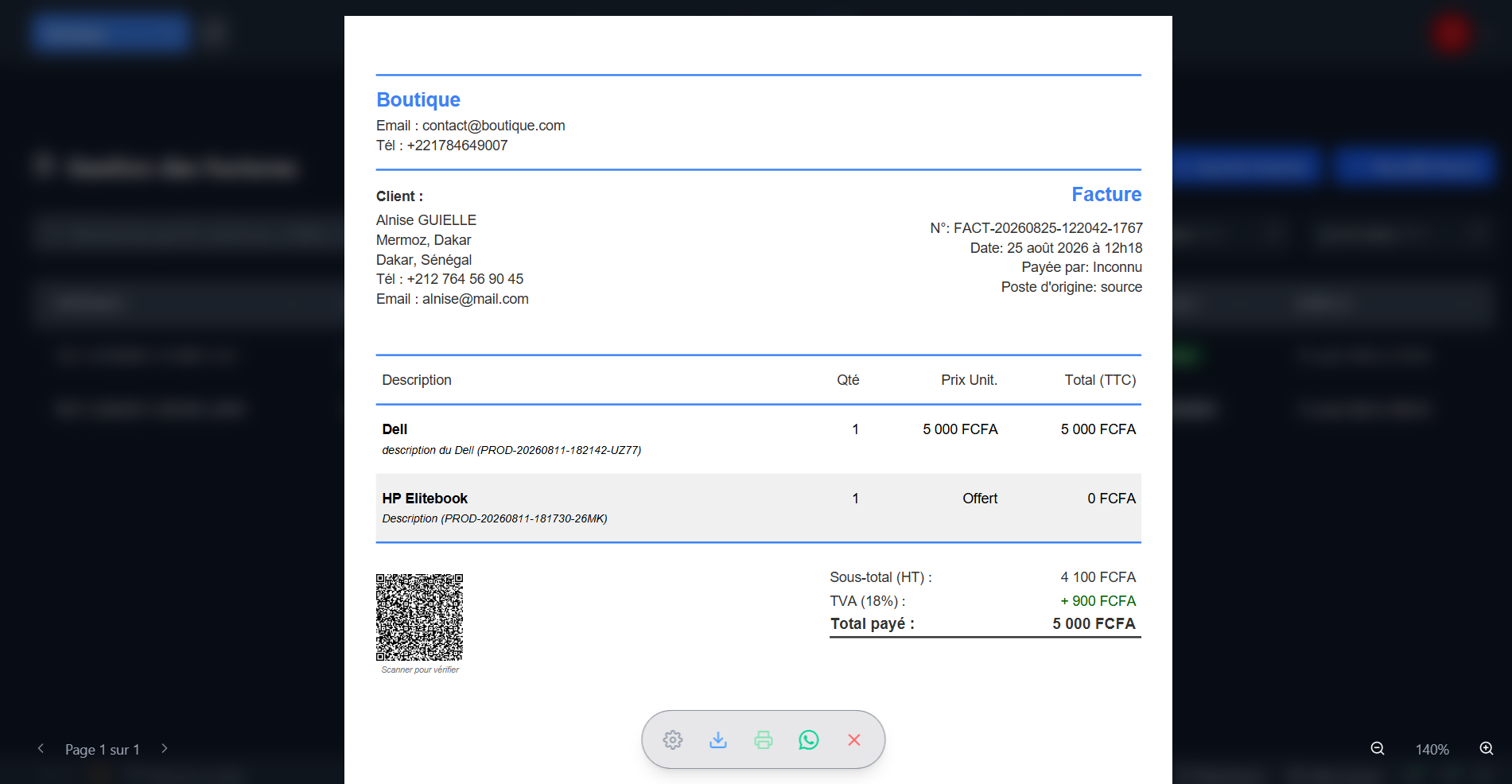This screenshot has height=784, width=1512.
Task: Select the 'Offert' unit price cell
Action: 980,499
